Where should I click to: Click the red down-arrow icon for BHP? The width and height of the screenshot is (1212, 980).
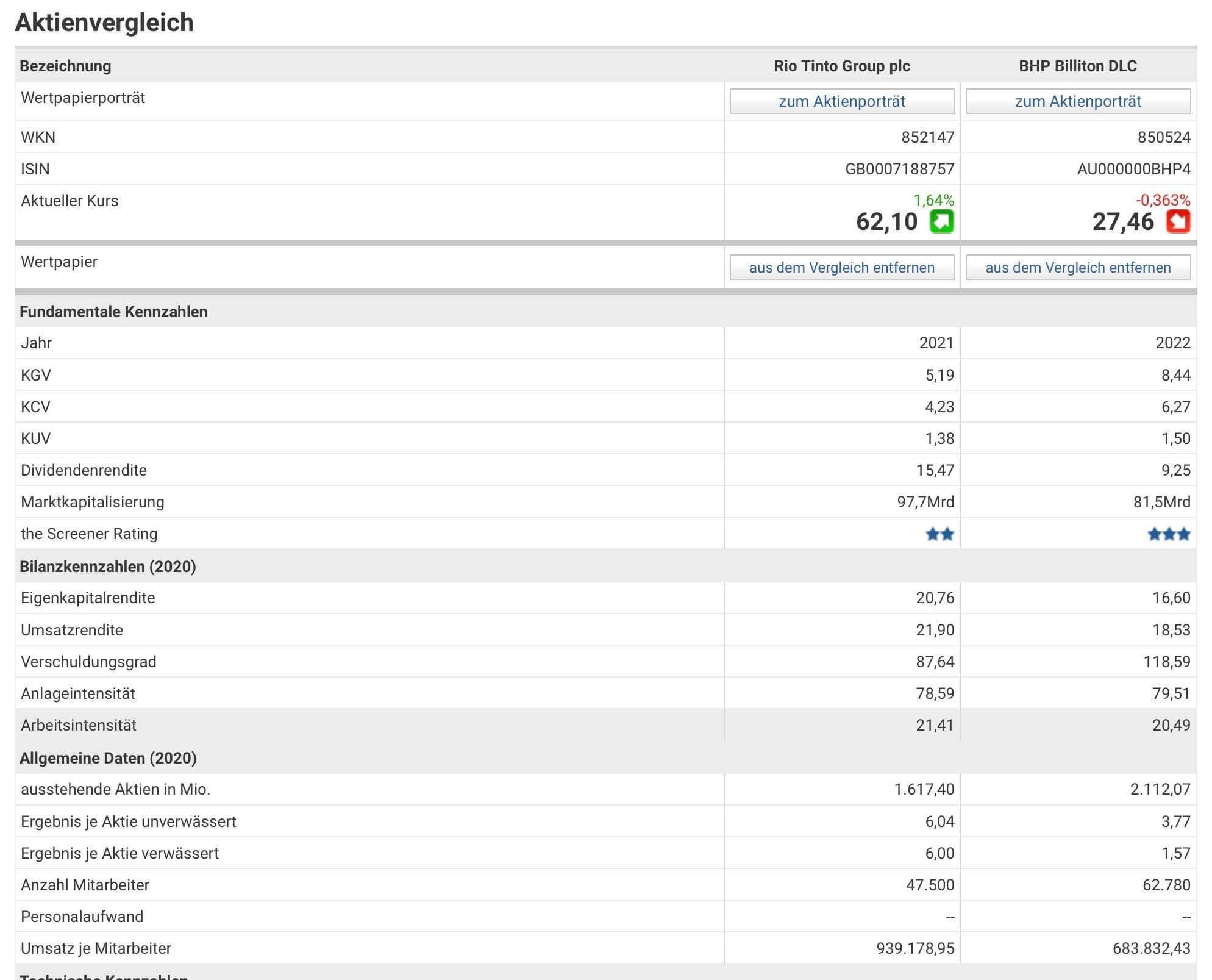1177,221
